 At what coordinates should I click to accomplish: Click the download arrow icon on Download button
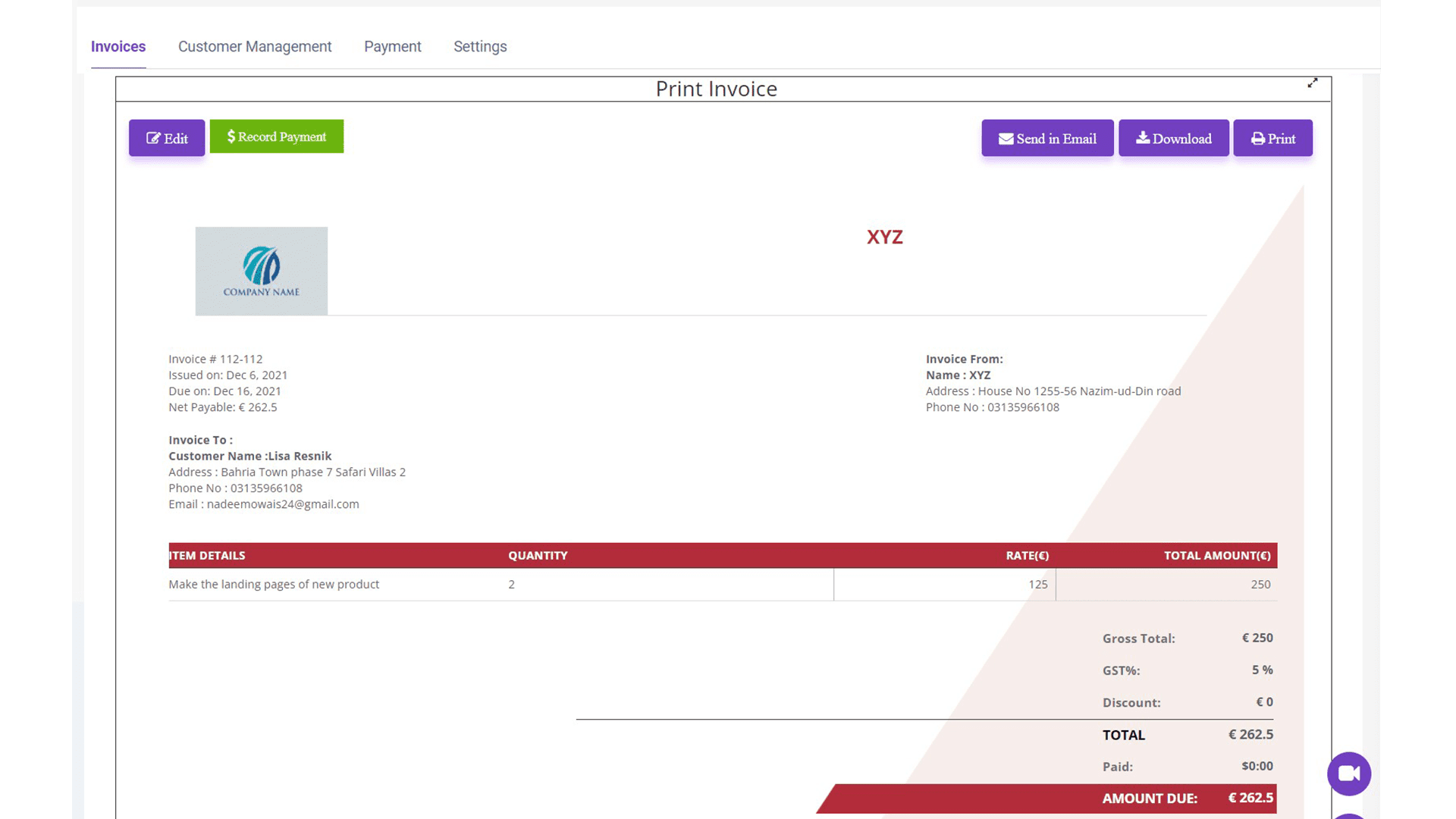(x=1144, y=138)
